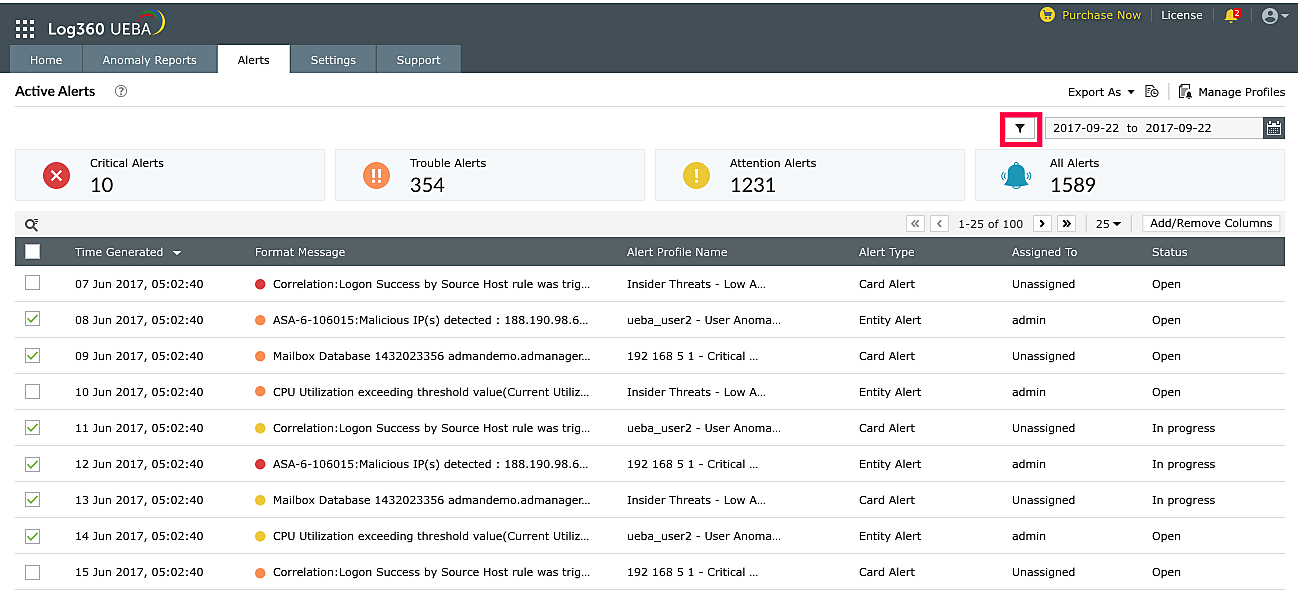
Task: Open the Export As dropdown
Action: (1100, 91)
